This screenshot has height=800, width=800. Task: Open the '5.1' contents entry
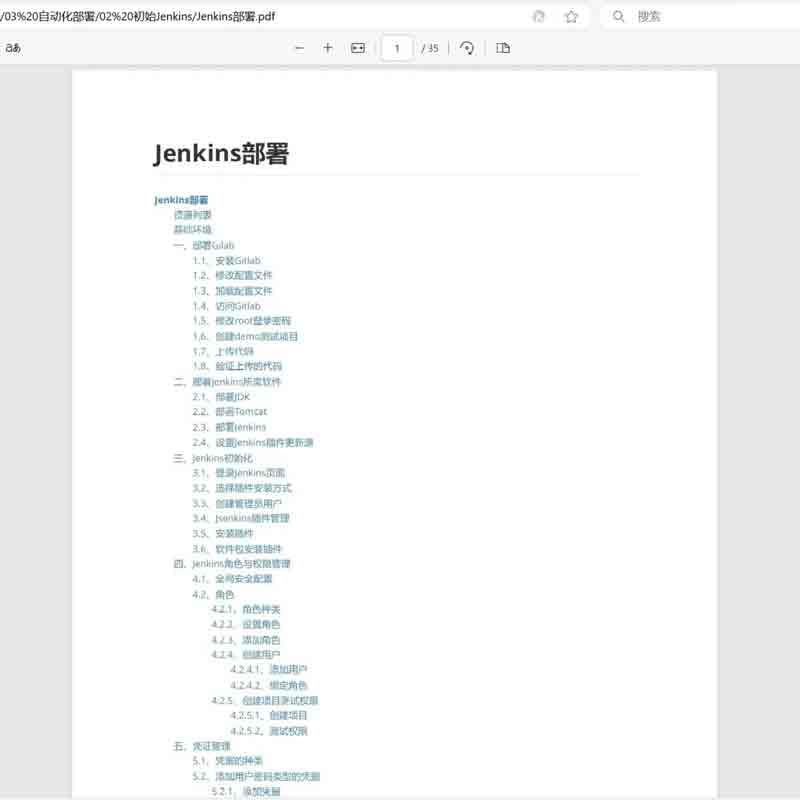pyautogui.click(x=228, y=761)
